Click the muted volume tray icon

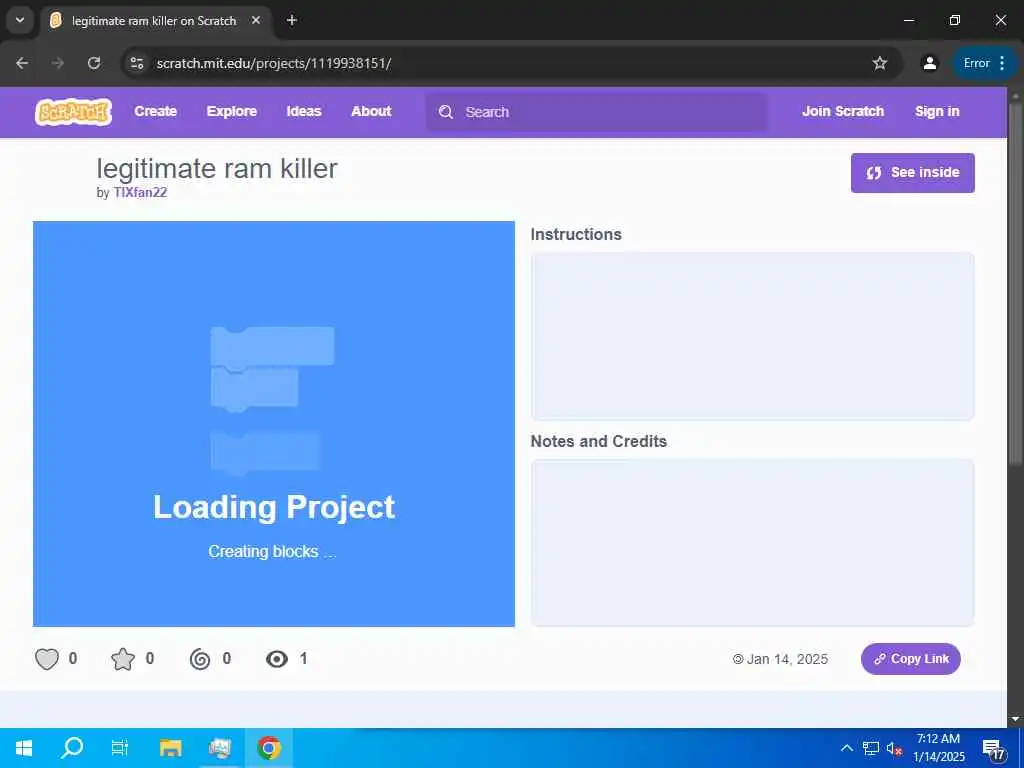(894, 748)
